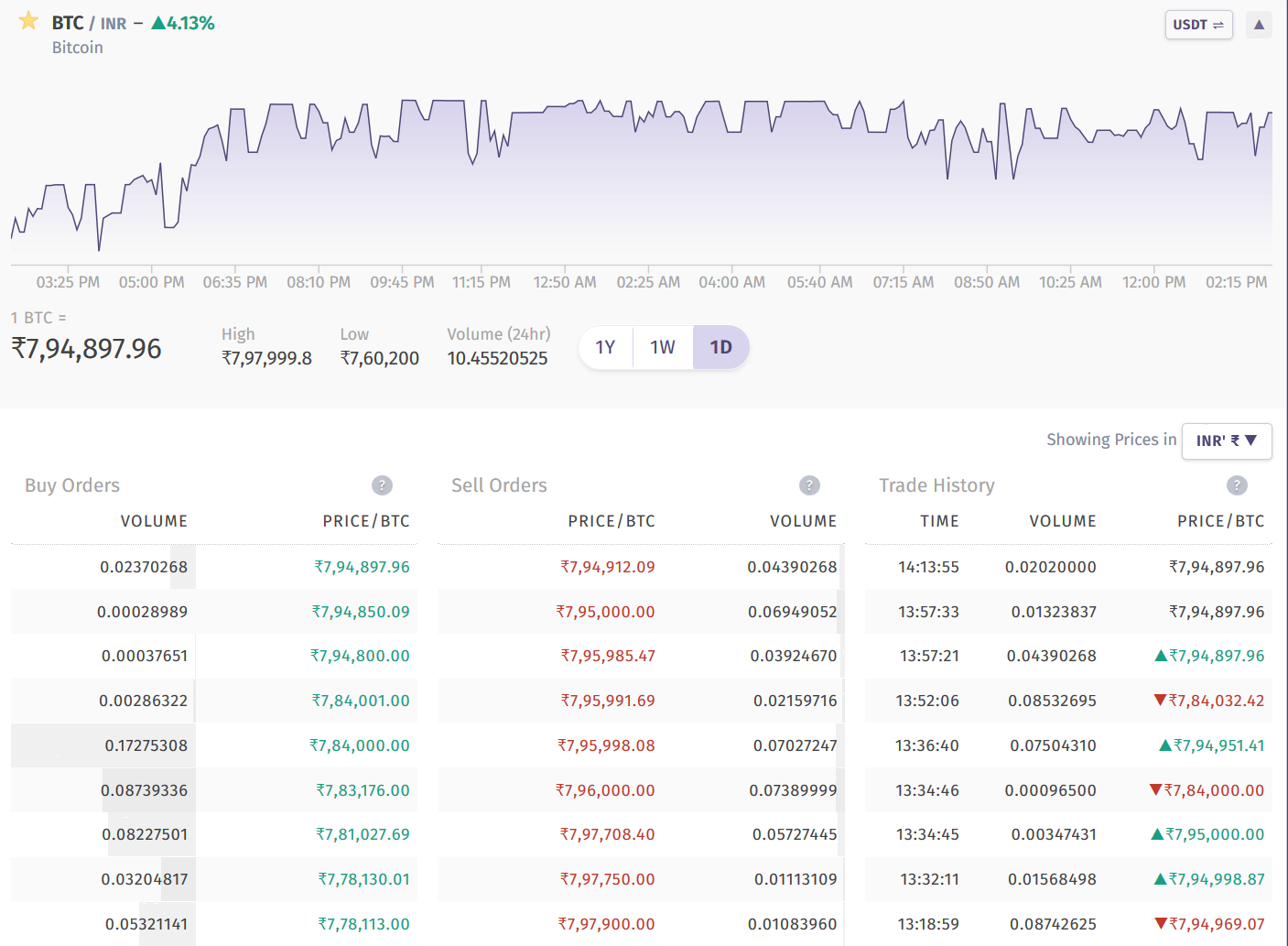Click buy order volume 0.08739336
1288x946 pixels.
144,790
